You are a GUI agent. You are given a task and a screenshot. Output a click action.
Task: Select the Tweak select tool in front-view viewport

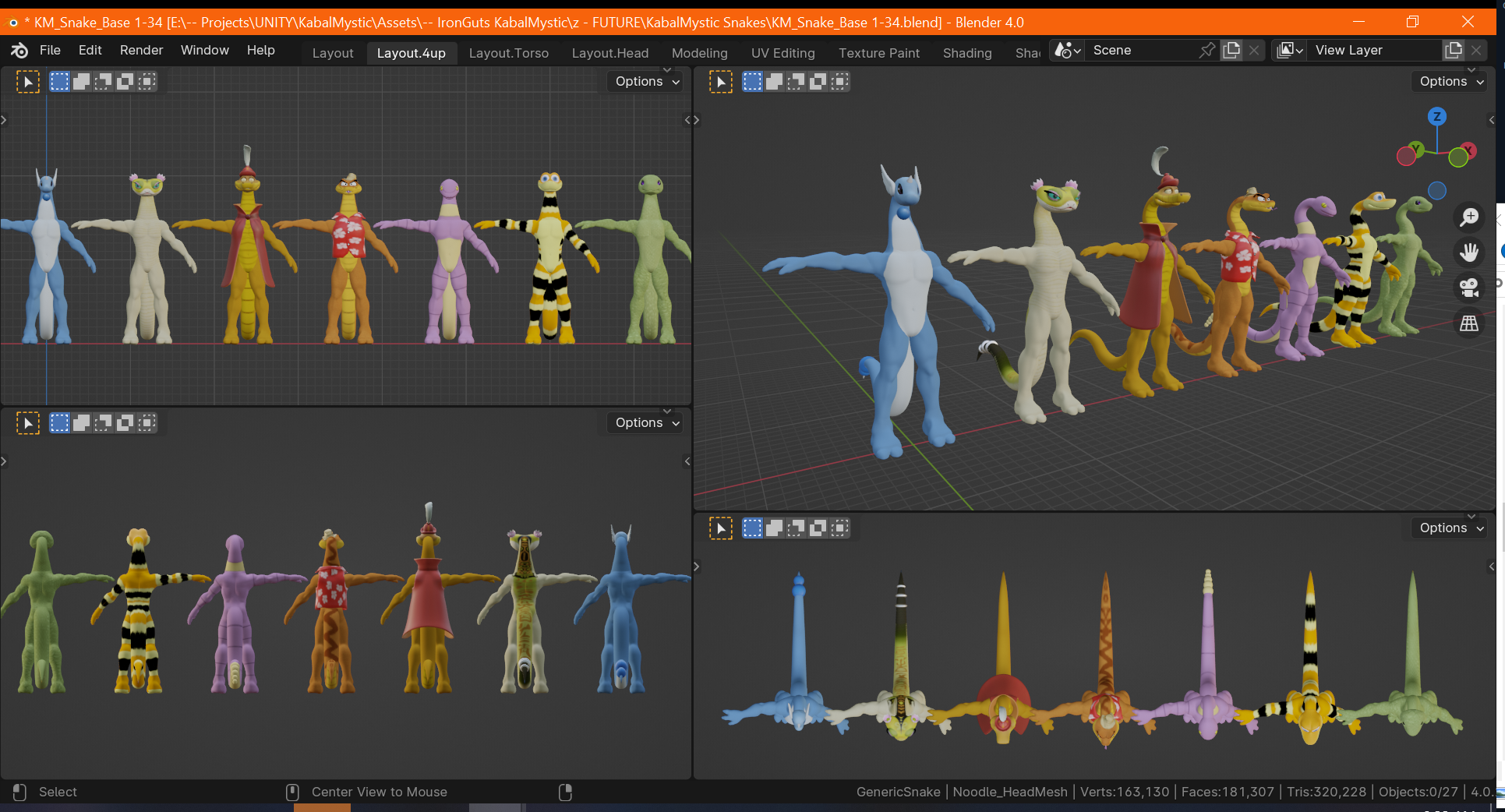[x=28, y=82]
